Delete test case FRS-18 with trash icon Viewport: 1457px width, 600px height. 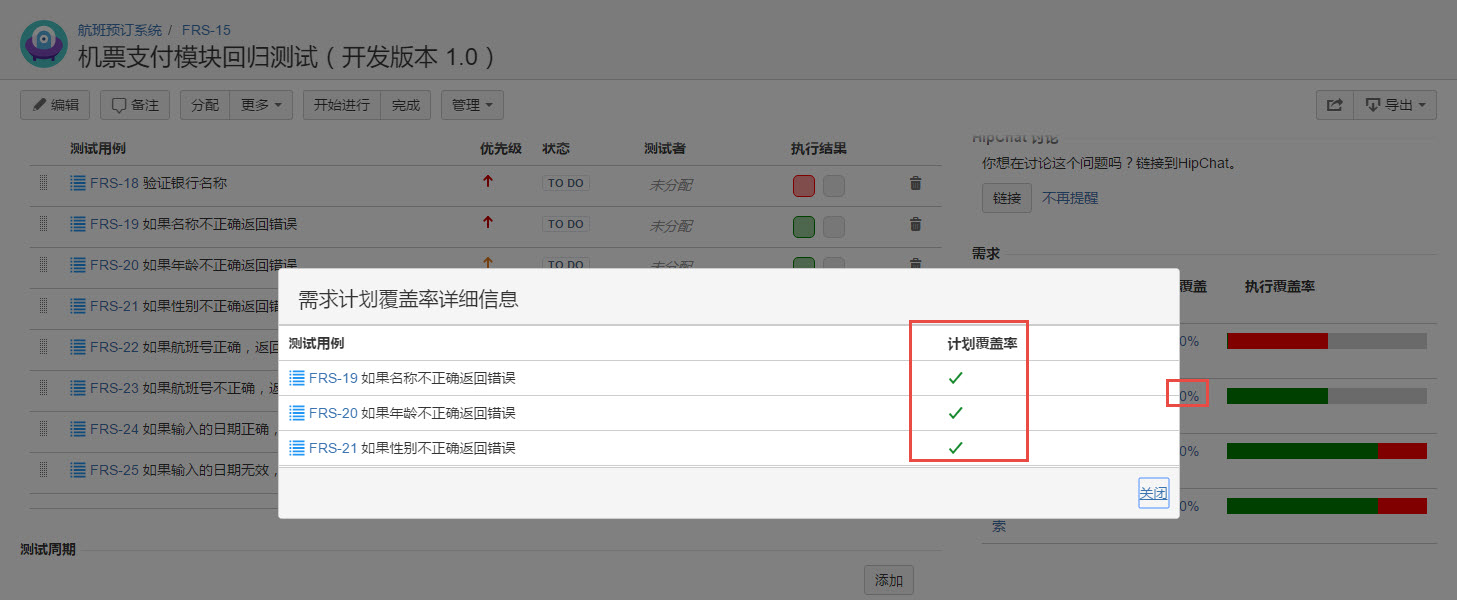915,183
